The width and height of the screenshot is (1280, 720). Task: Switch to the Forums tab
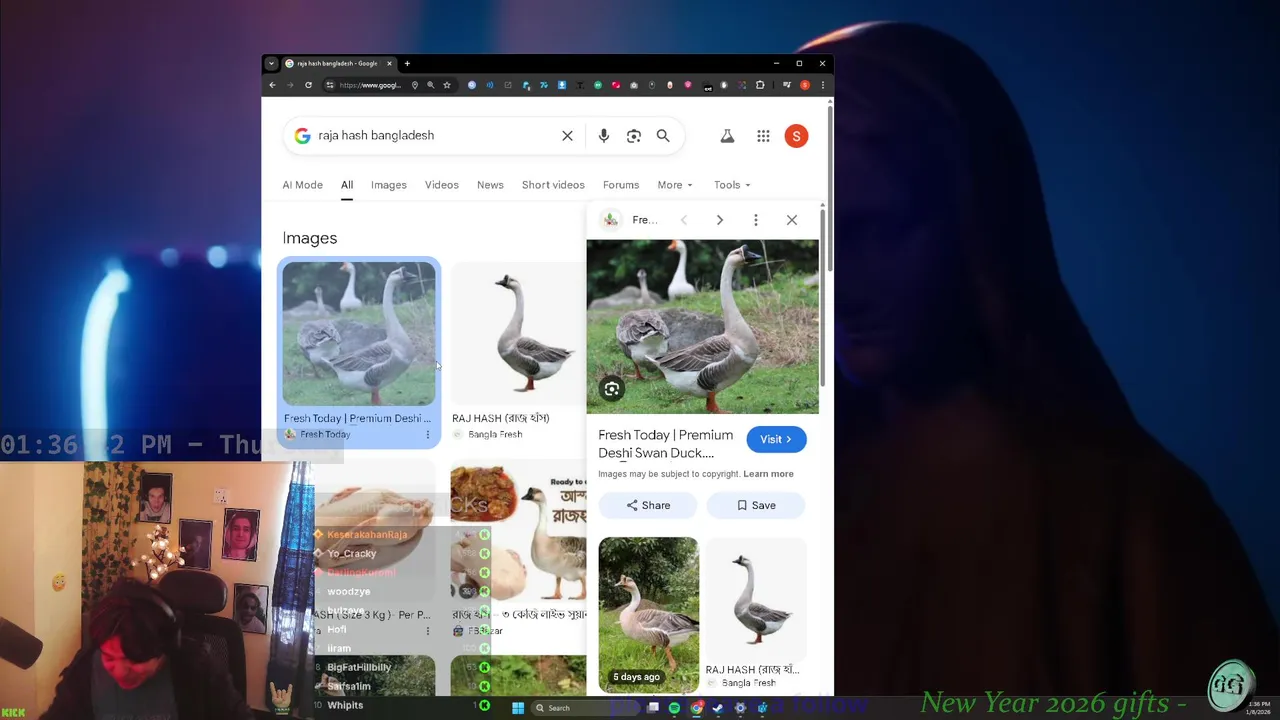coord(620,185)
